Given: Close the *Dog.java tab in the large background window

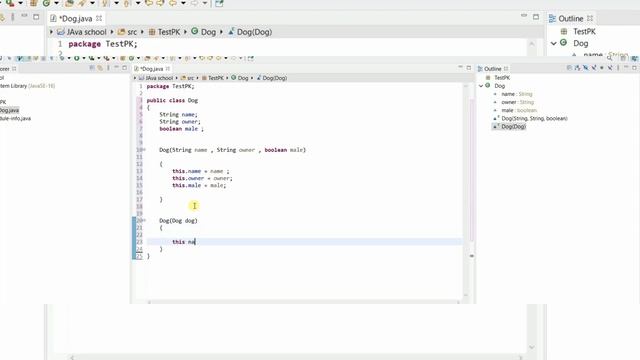Looking at the screenshot, I should pyautogui.click(x=99, y=18).
